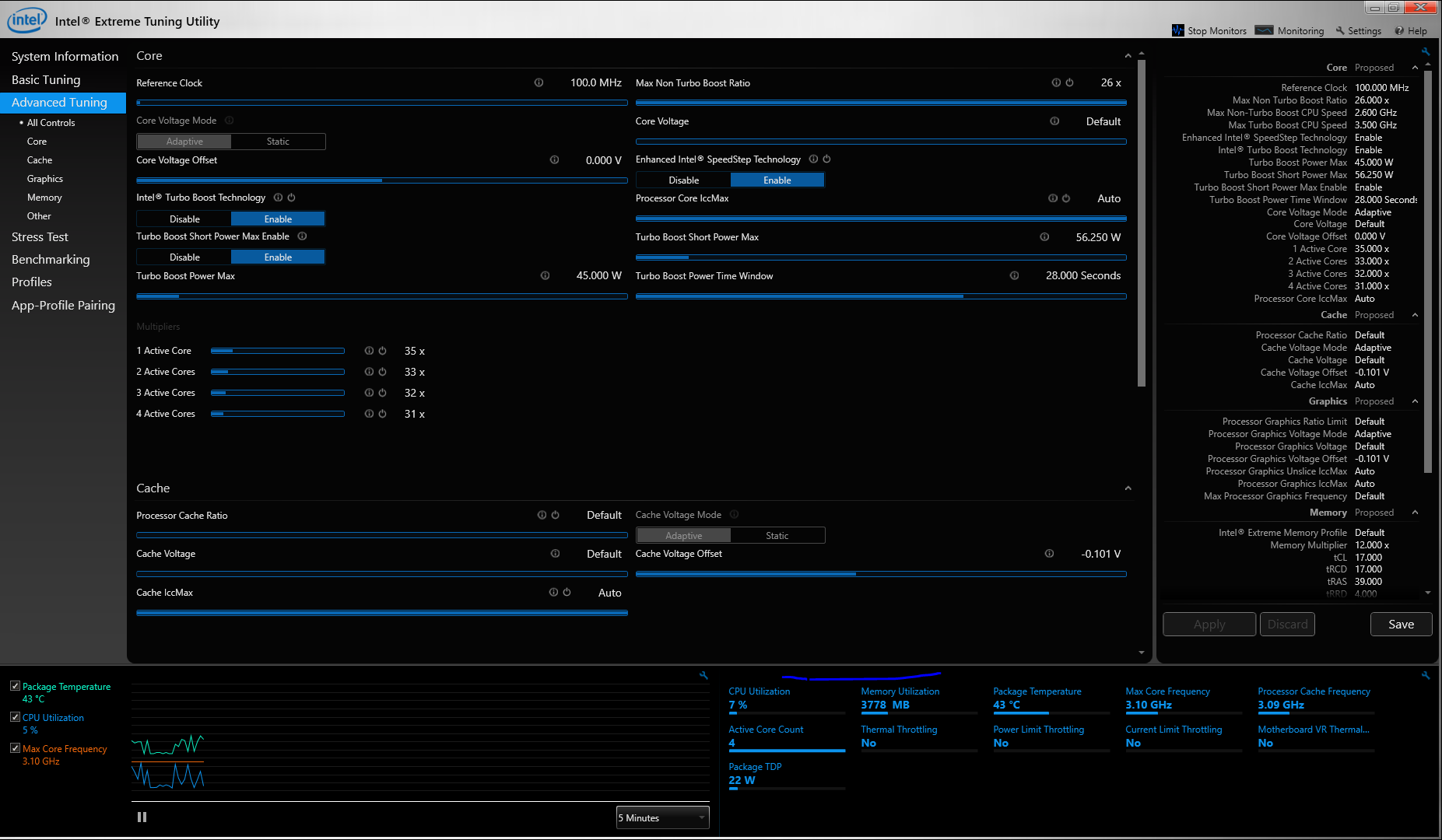Click 3 Active Cores info icon
1442x840 pixels.
point(369,393)
